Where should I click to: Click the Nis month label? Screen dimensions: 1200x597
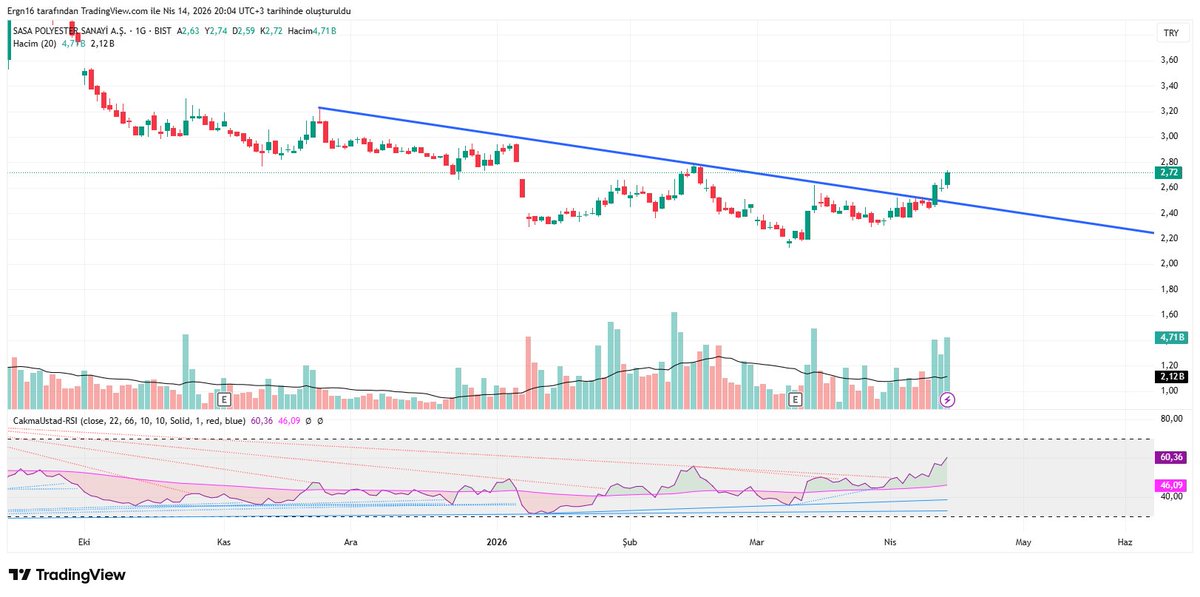(x=890, y=542)
